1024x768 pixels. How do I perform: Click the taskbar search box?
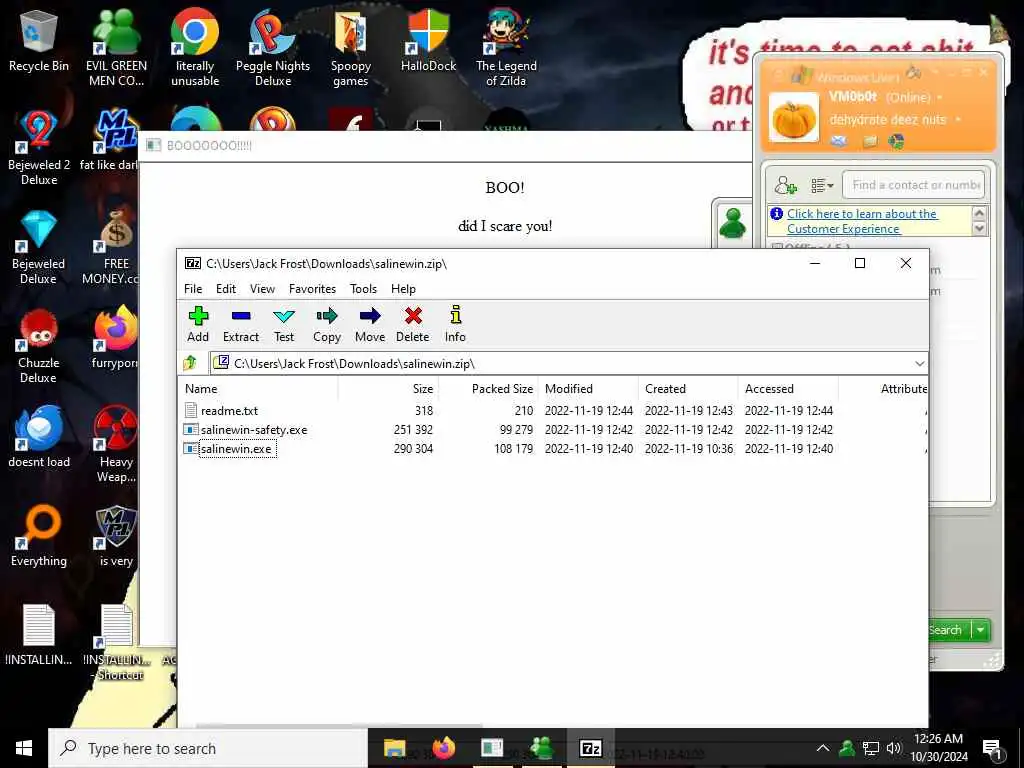208,748
